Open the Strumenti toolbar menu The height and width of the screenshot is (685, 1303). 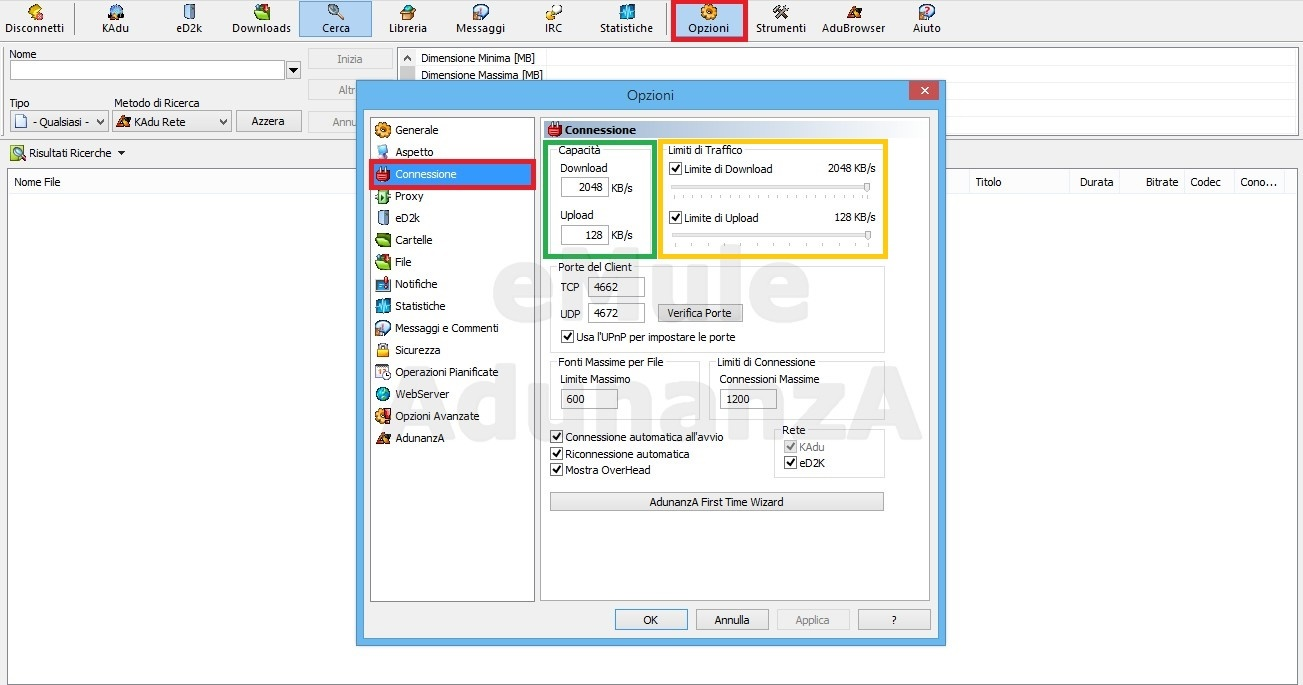coord(781,19)
